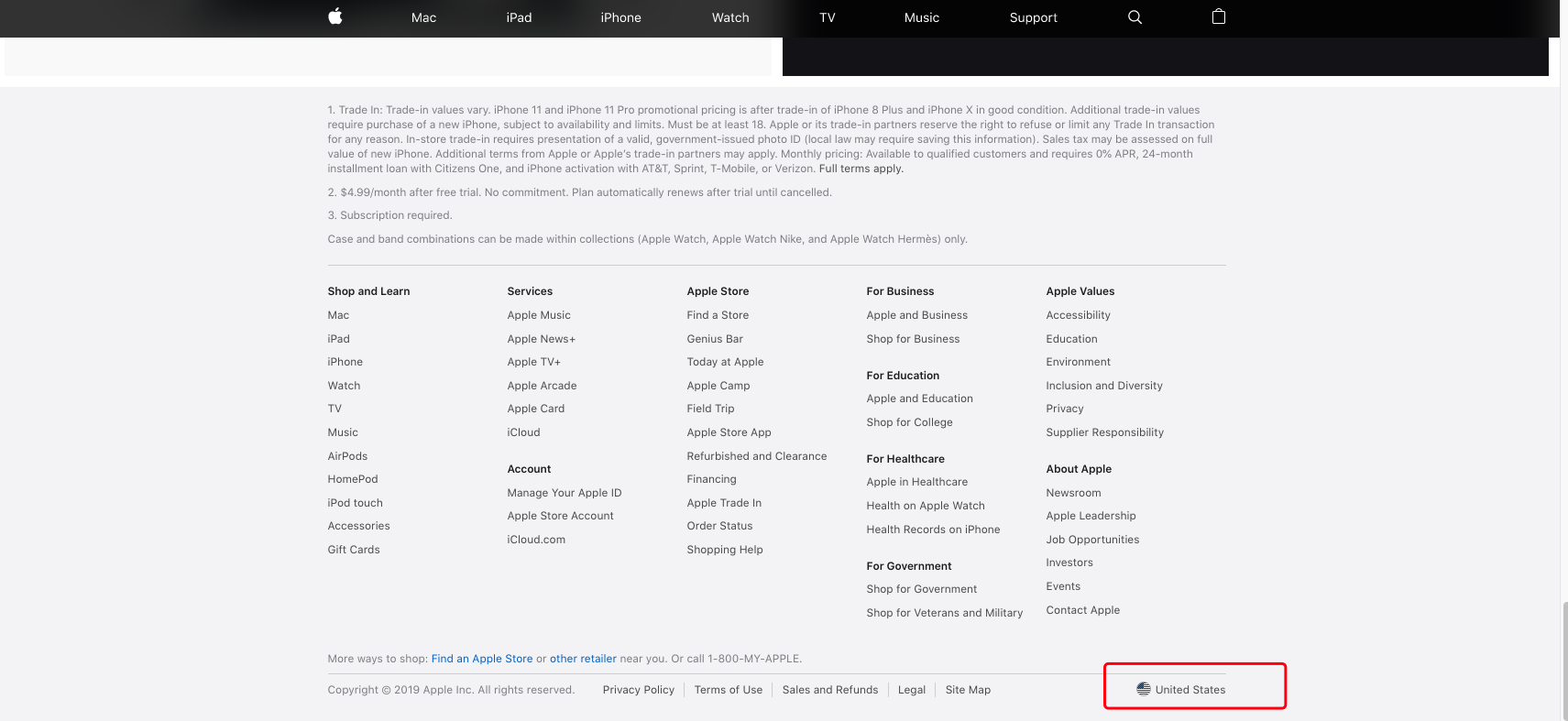Open the Genius Bar link
The height and width of the screenshot is (721, 1568).
tap(715, 339)
